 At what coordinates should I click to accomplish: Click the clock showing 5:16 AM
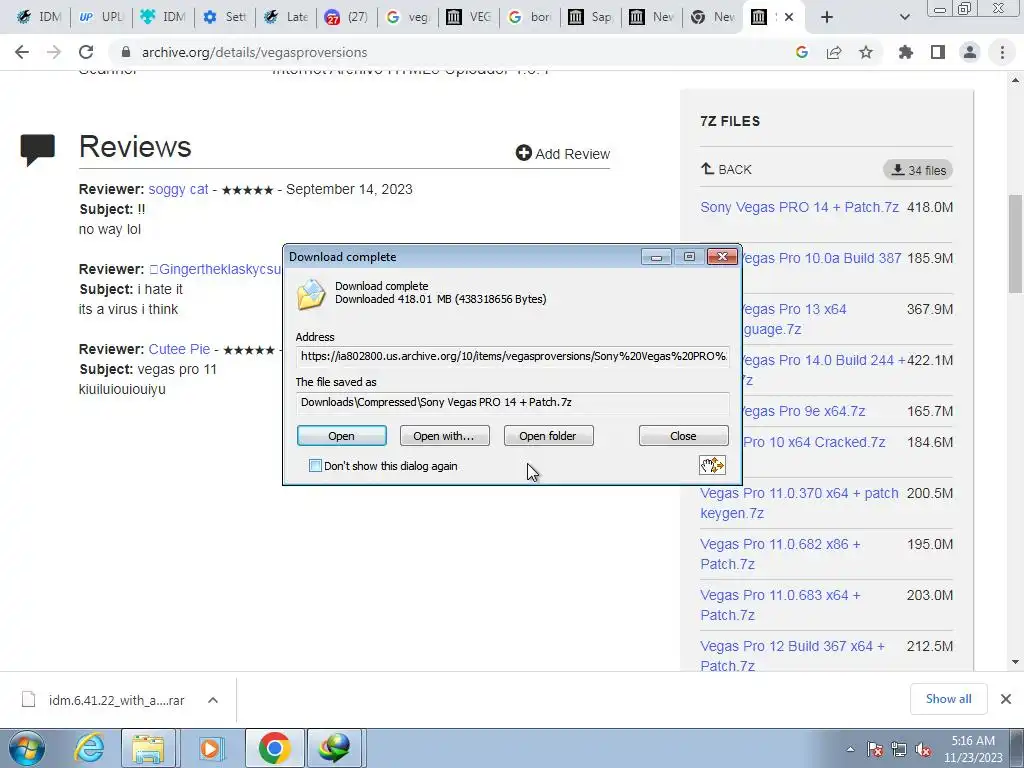pos(972,741)
